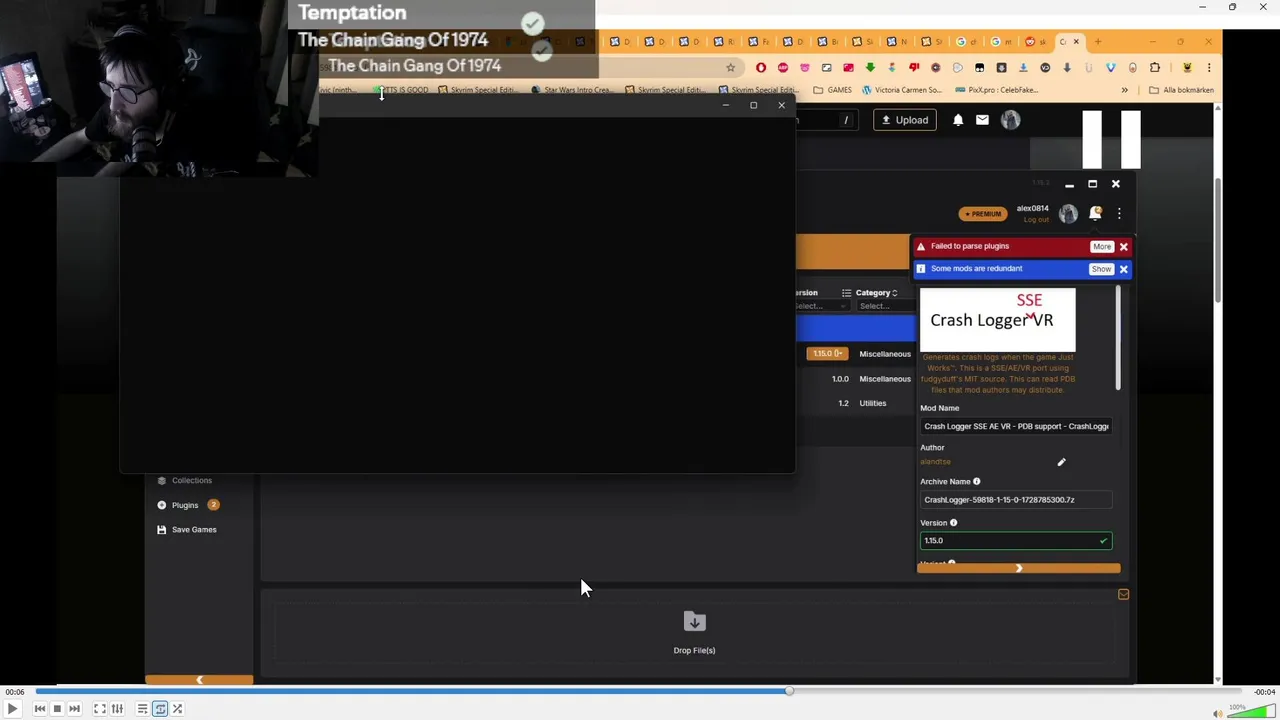The image size is (1280, 720).
Task: Adjust the volume slider
Action: tap(1251, 710)
